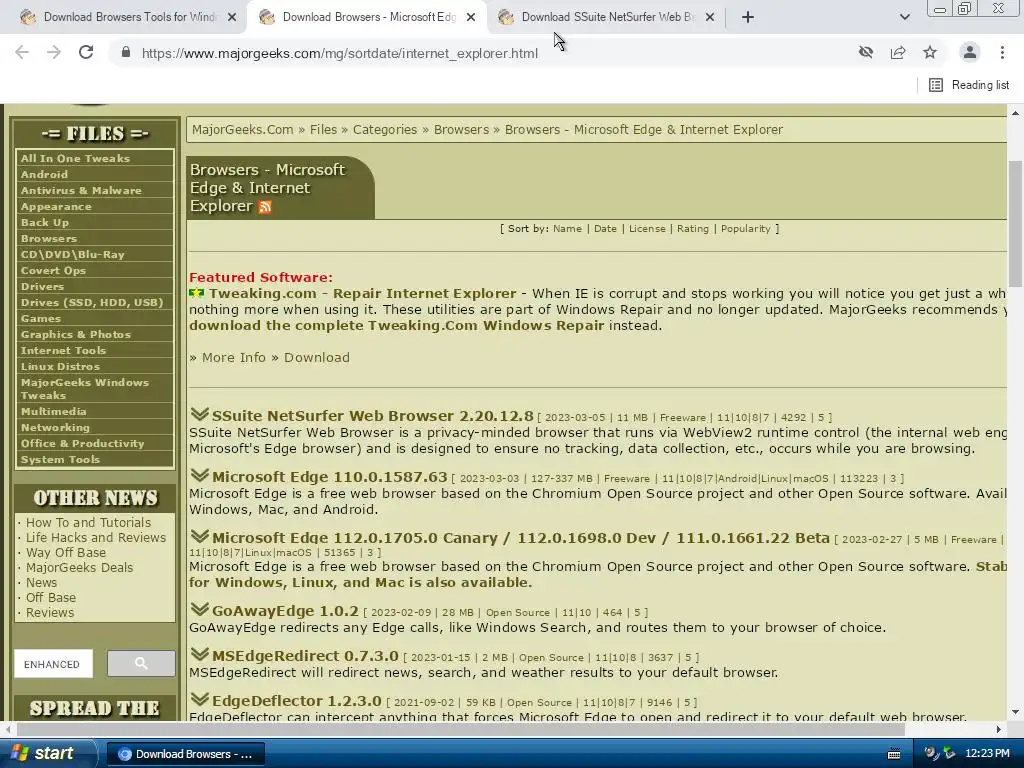Screen dimensions: 1024x768
Task: Click Categories in the breadcrumb trail
Action: pyautogui.click(x=385, y=129)
